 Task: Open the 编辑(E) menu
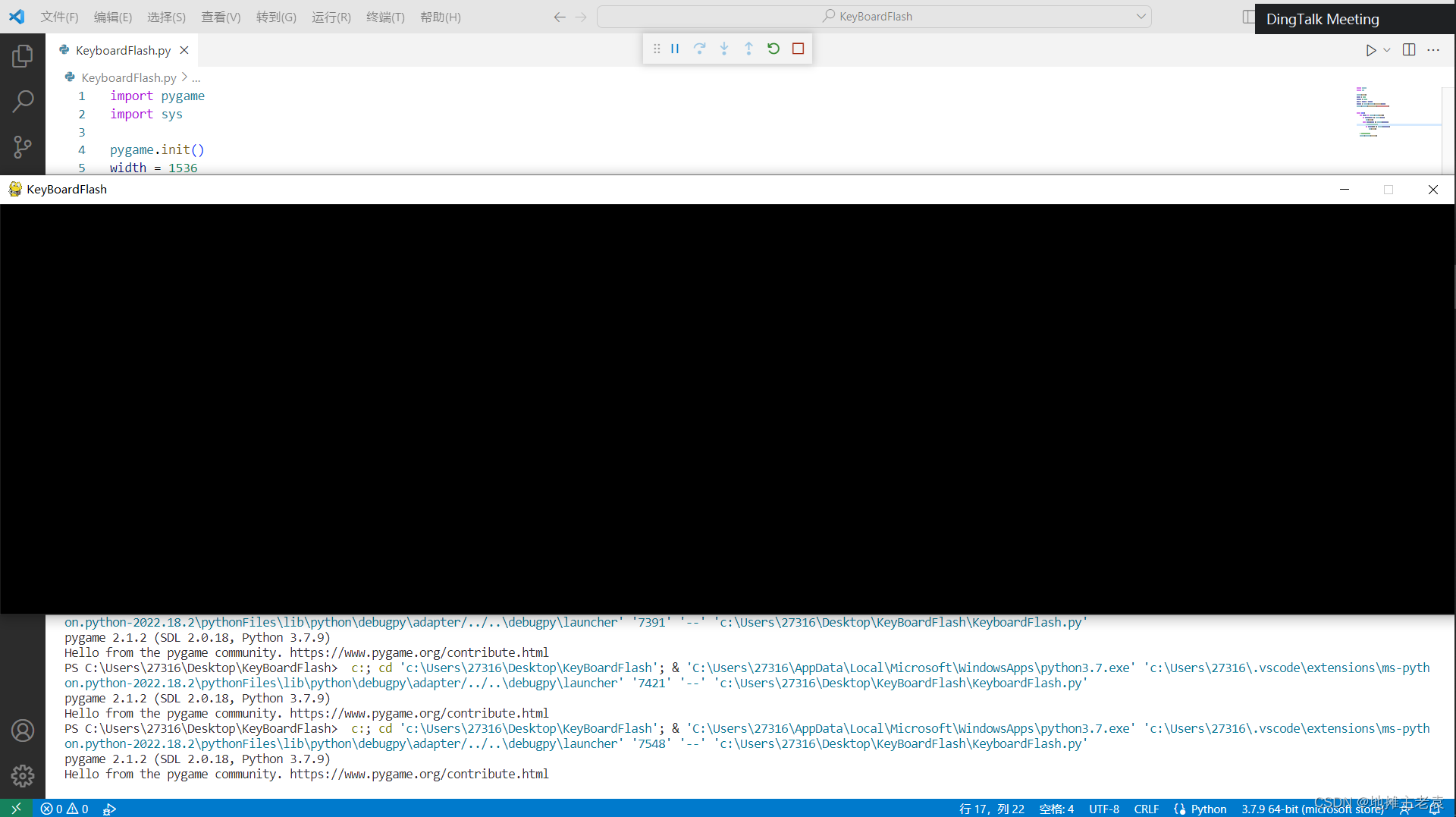coord(112,17)
